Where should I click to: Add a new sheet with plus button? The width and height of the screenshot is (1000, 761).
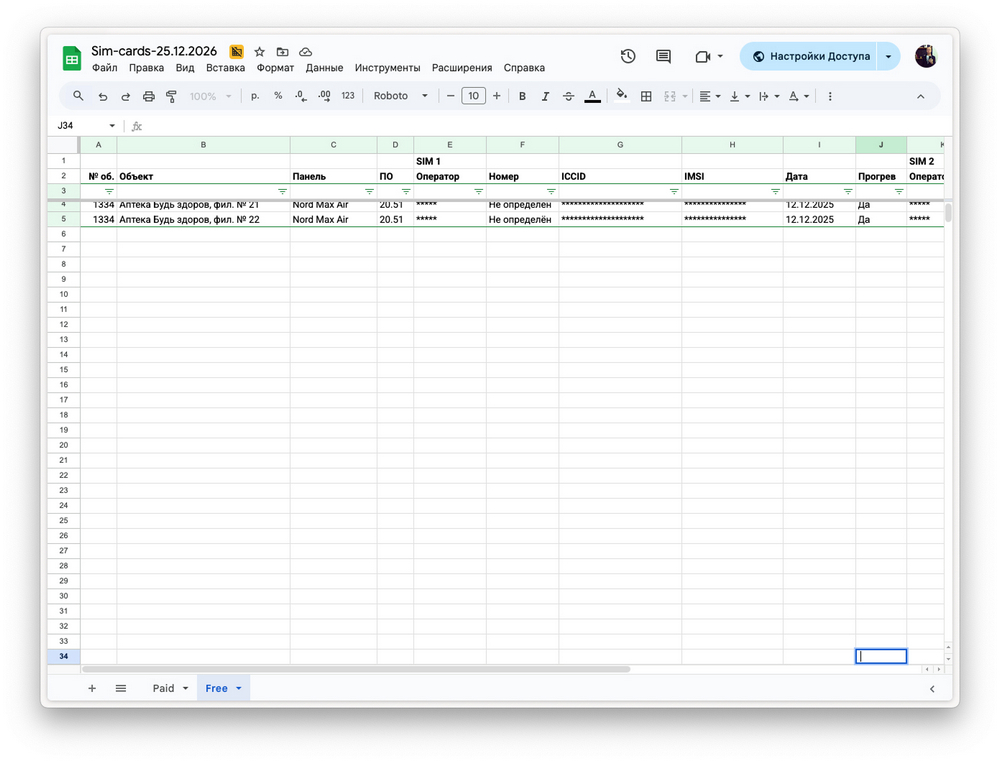coord(92,688)
